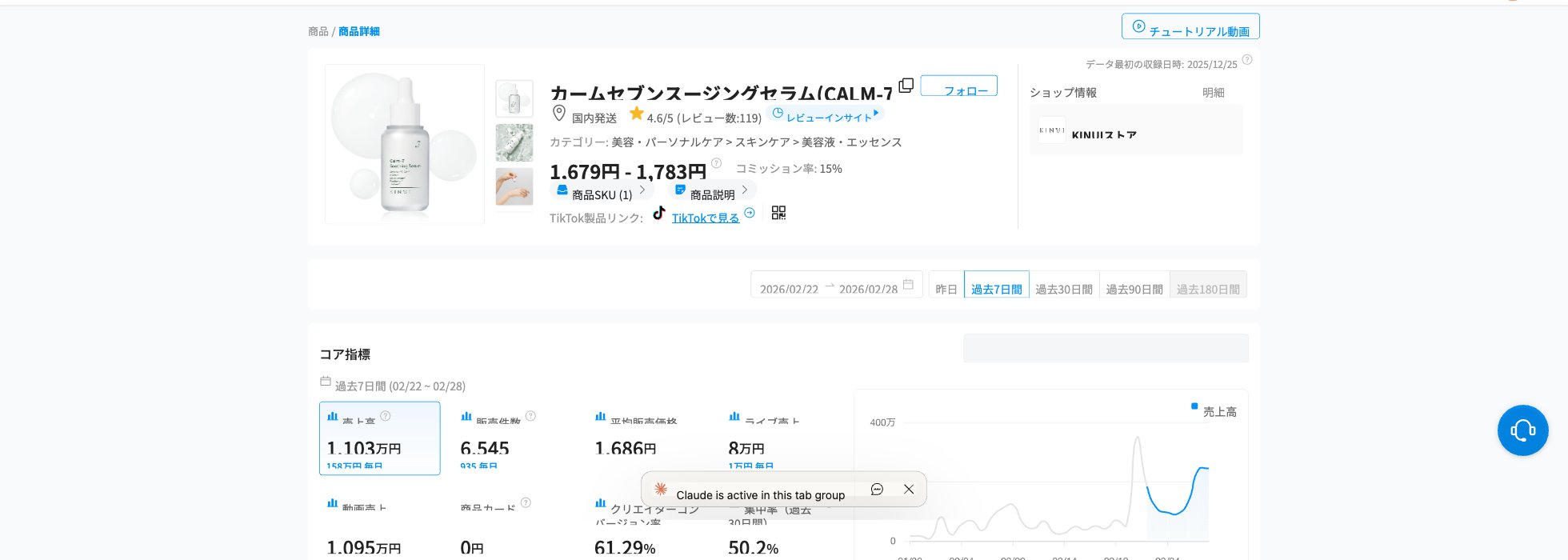Click the Claude starburst logo in the banner

click(661, 489)
